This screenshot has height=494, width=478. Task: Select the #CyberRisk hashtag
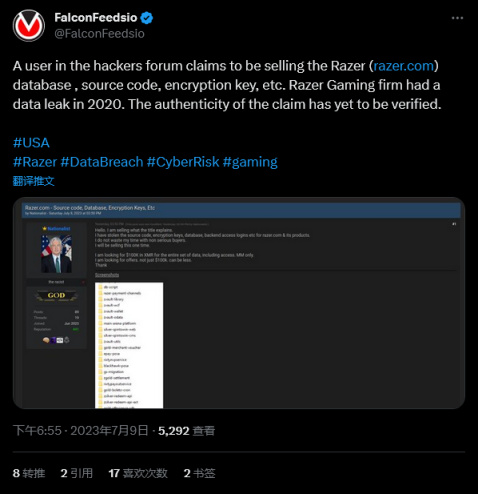tap(183, 162)
